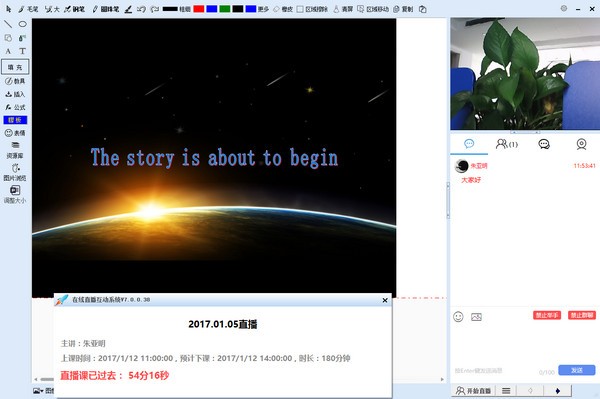Click the blue 发送 send button
This screenshot has width=600, height=399.
[577, 370]
